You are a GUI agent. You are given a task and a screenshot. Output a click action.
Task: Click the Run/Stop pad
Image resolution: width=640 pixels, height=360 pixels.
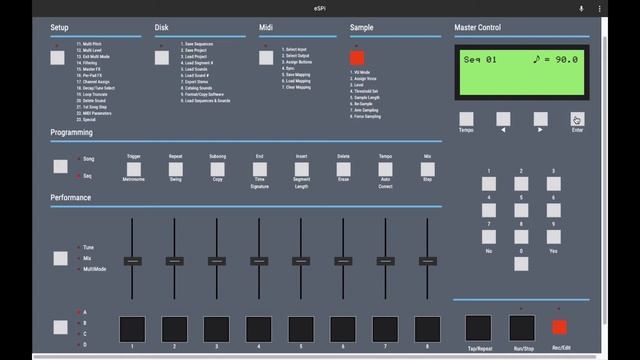[x=522, y=328]
